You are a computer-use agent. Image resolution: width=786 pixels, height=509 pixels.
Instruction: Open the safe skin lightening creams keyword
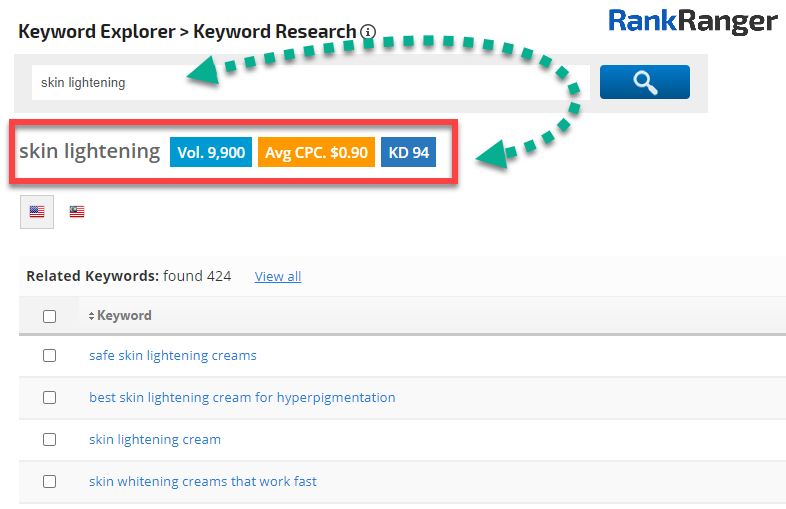[172, 355]
